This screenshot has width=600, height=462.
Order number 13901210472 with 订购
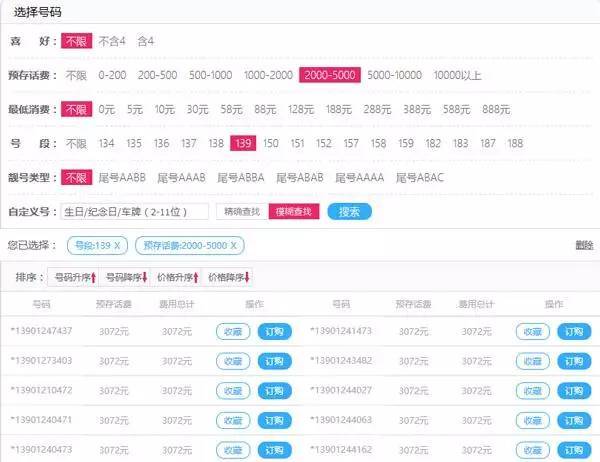coord(274,391)
